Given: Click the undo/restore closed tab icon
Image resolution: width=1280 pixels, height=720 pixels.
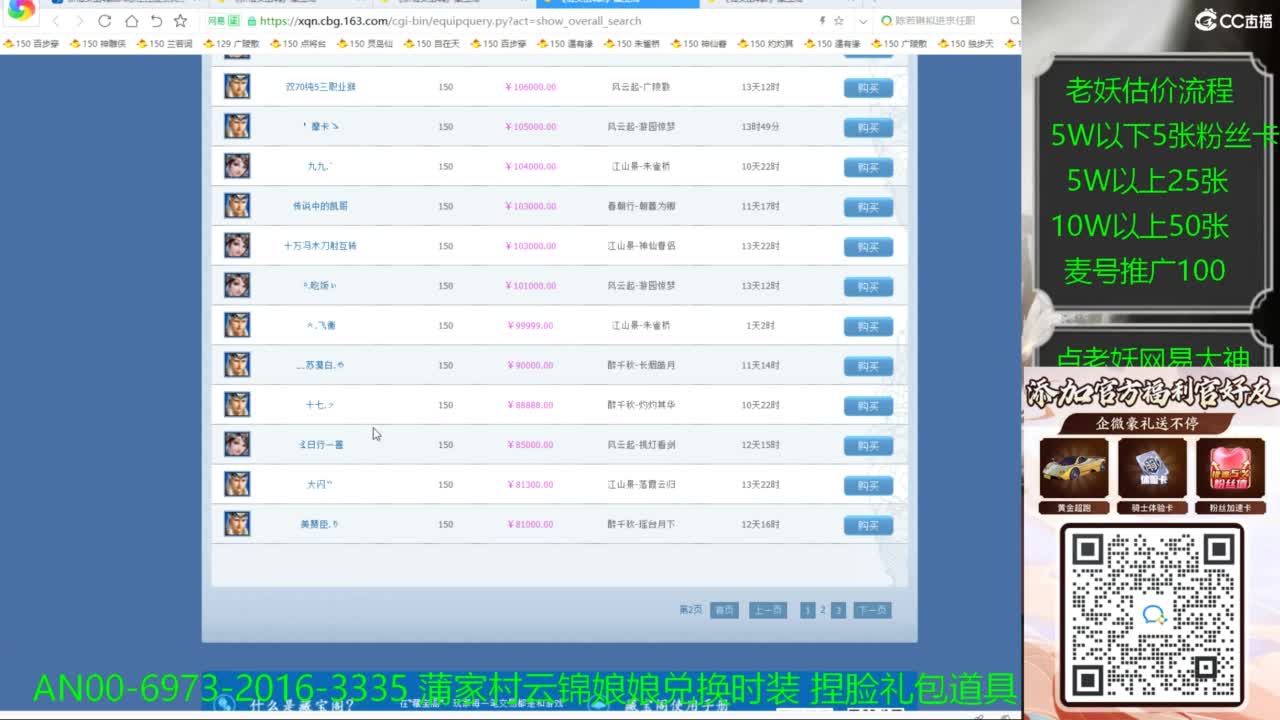Looking at the screenshot, I should 156,21.
